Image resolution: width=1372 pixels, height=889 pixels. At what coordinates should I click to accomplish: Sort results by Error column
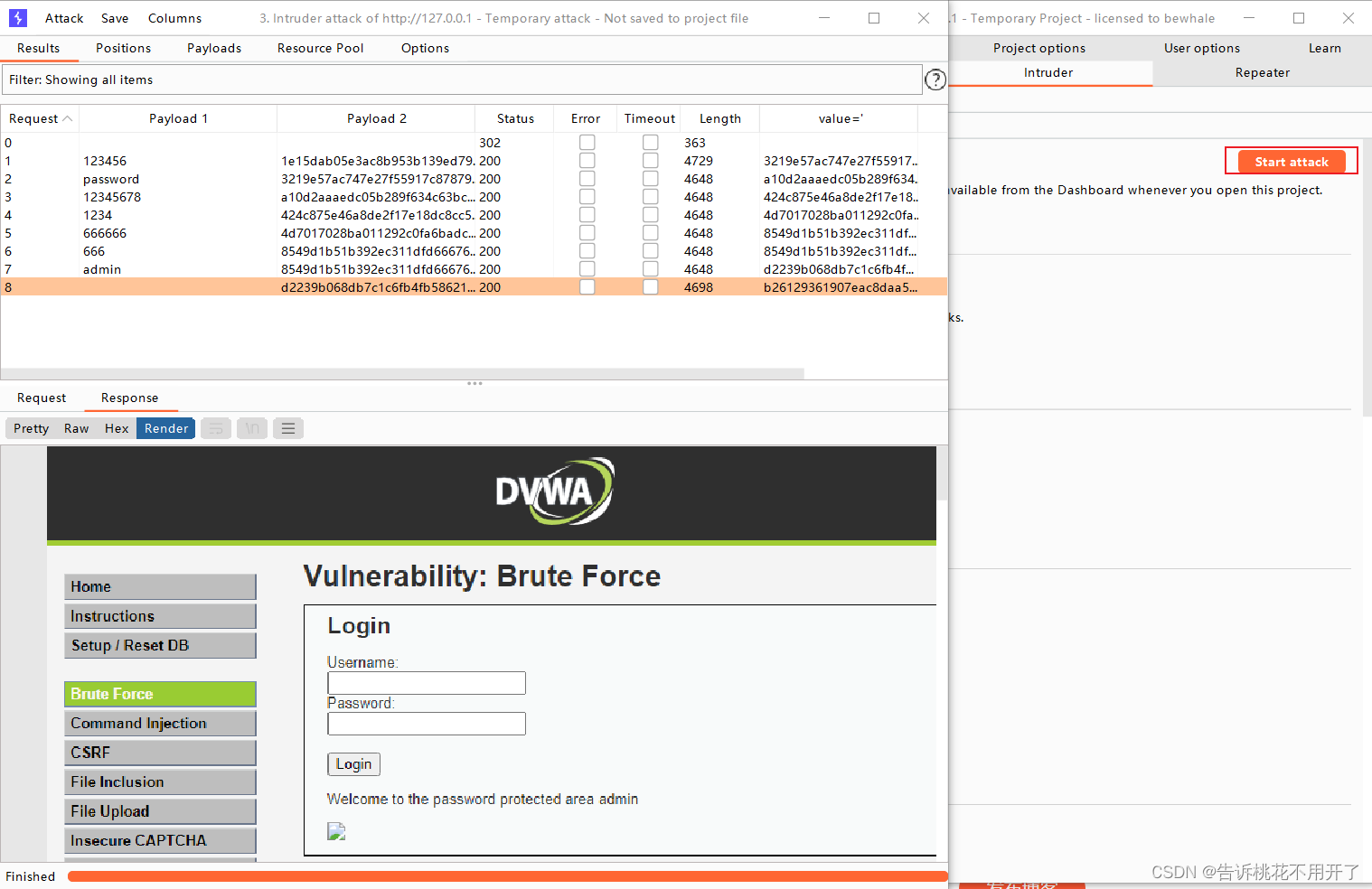[x=586, y=118]
